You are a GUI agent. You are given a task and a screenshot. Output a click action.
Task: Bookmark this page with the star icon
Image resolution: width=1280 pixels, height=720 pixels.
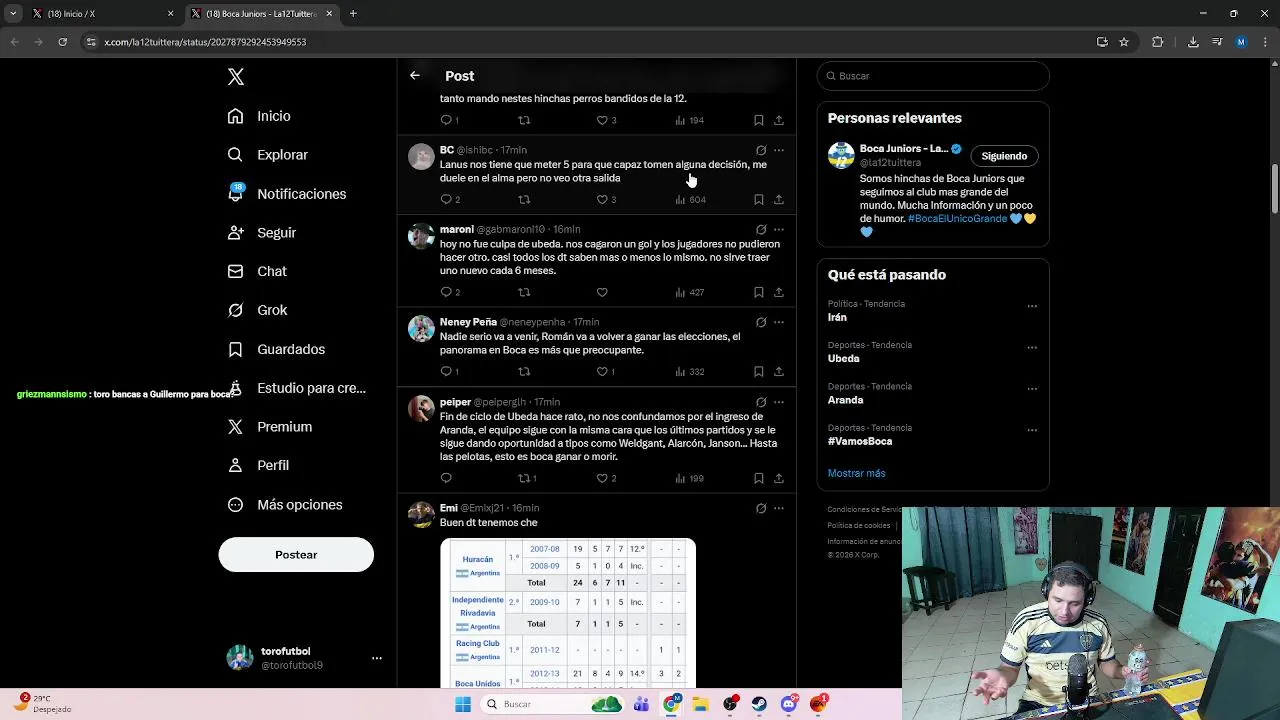click(x=1124, y=42)
